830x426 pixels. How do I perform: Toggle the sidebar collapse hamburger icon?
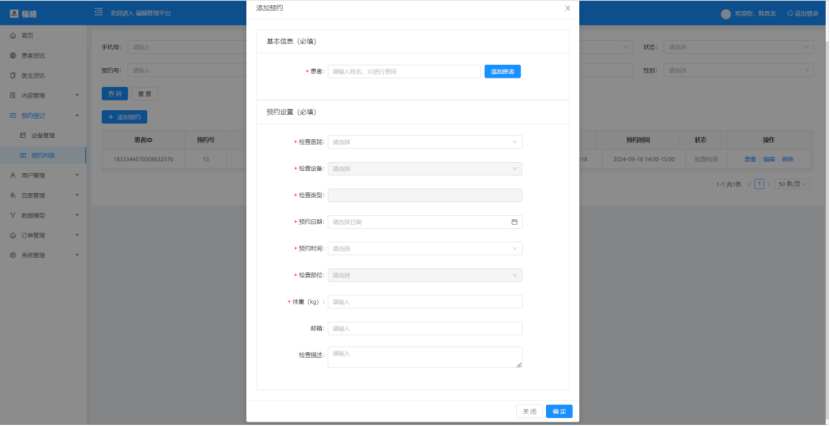[x=98, y=12]
